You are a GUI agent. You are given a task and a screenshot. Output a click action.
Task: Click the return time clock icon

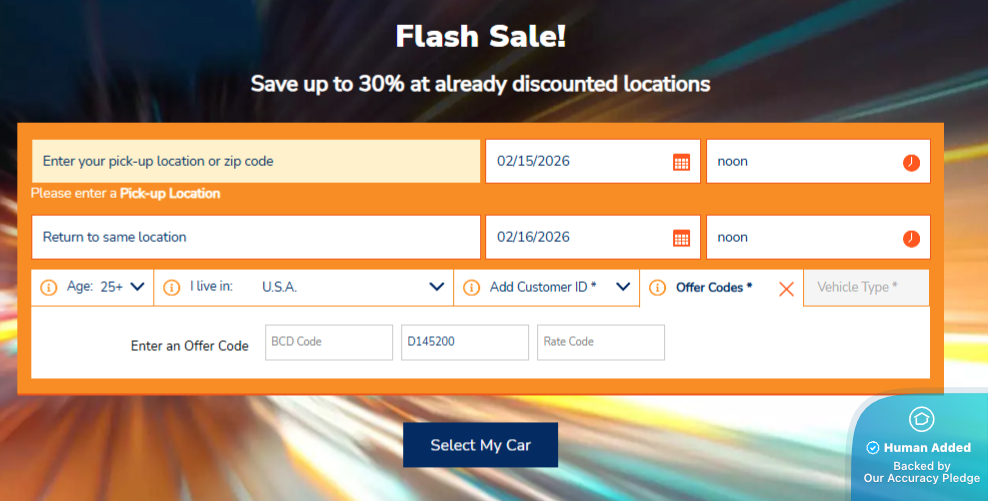click(x=911, y=238)
